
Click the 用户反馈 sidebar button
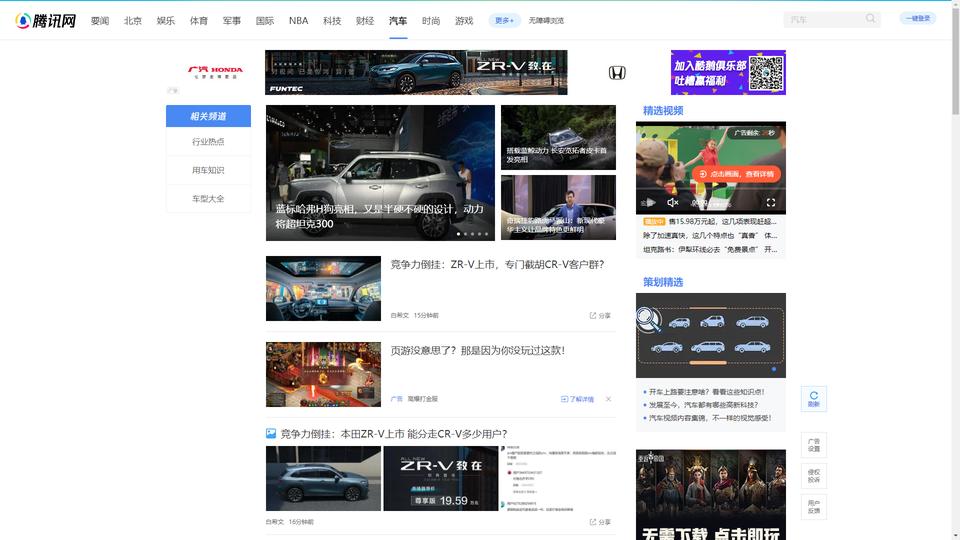[x=814, y=506]
